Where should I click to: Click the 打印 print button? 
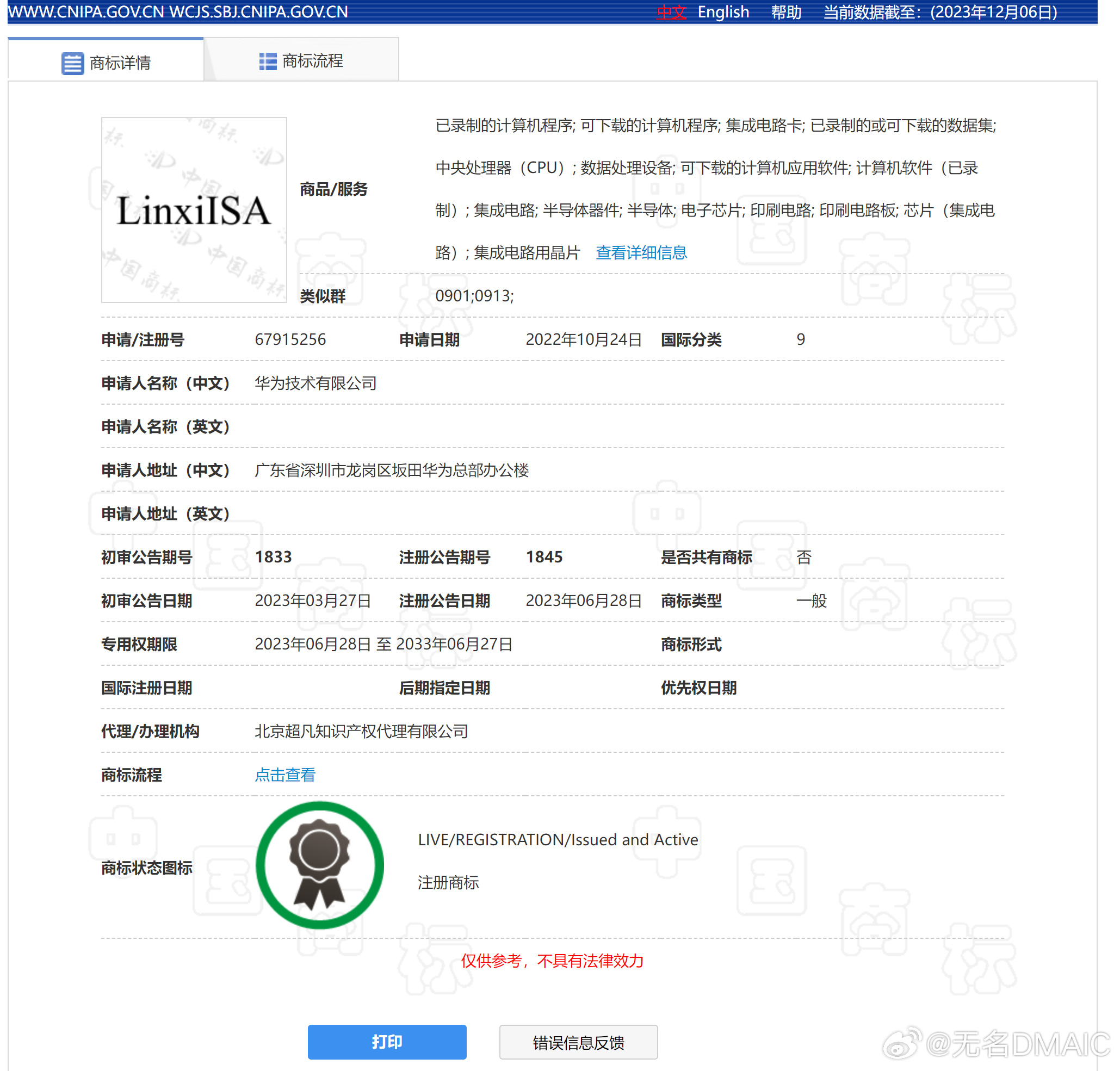click(x=386, y=1041)
